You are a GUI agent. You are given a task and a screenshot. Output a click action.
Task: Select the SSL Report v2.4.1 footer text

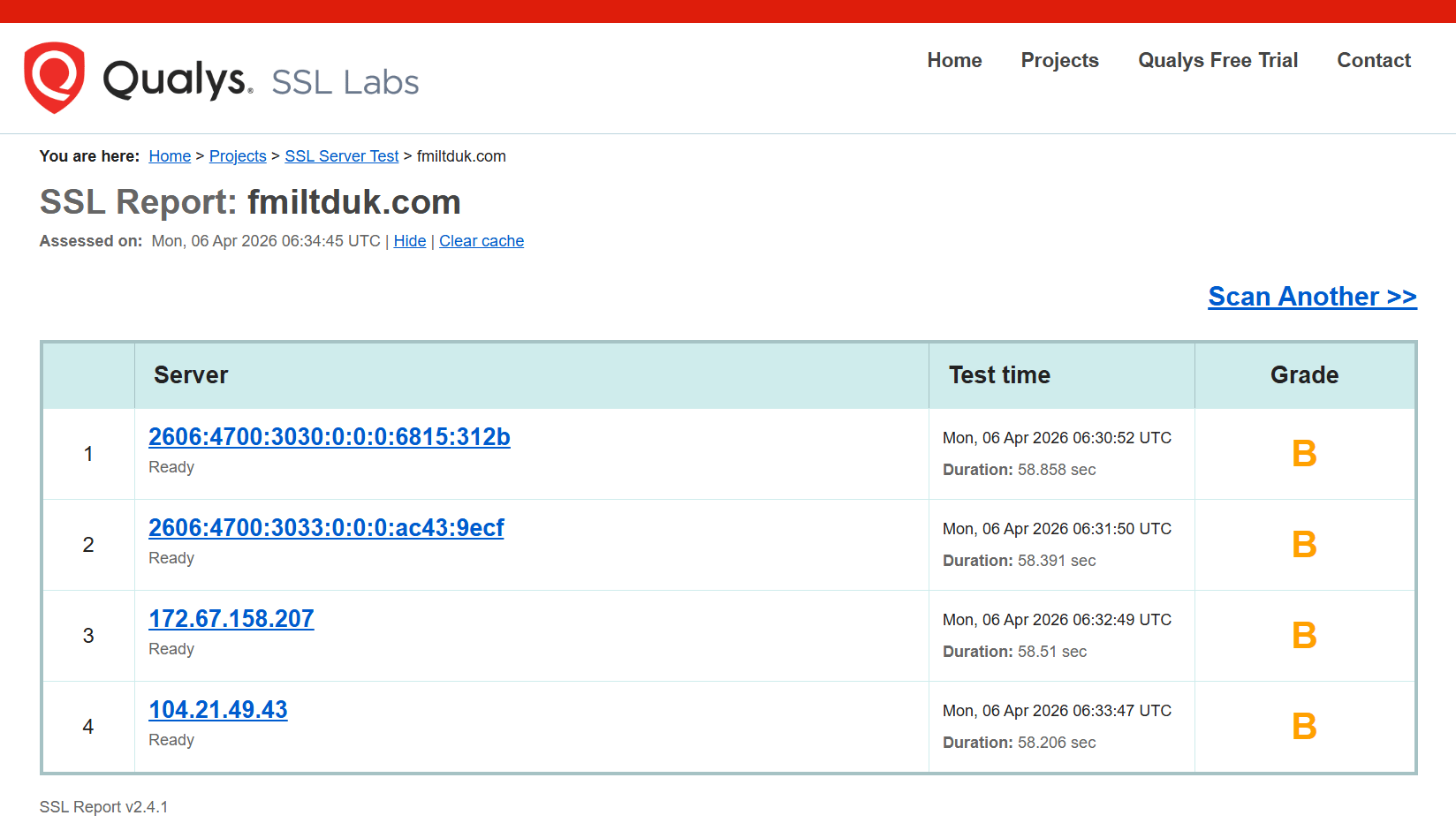pos(103,807)
